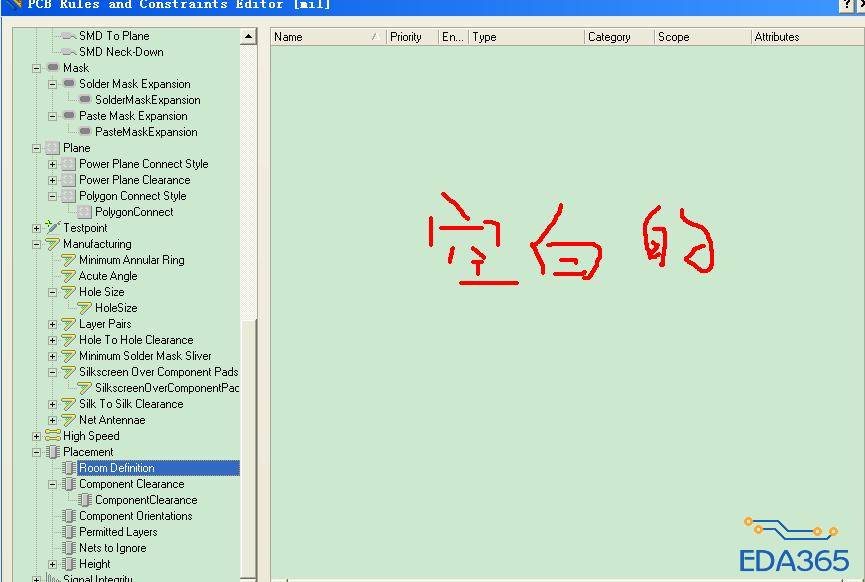865x582 pixels.
Task: Click the SMD To Plane rule icon
Action: 68,36
